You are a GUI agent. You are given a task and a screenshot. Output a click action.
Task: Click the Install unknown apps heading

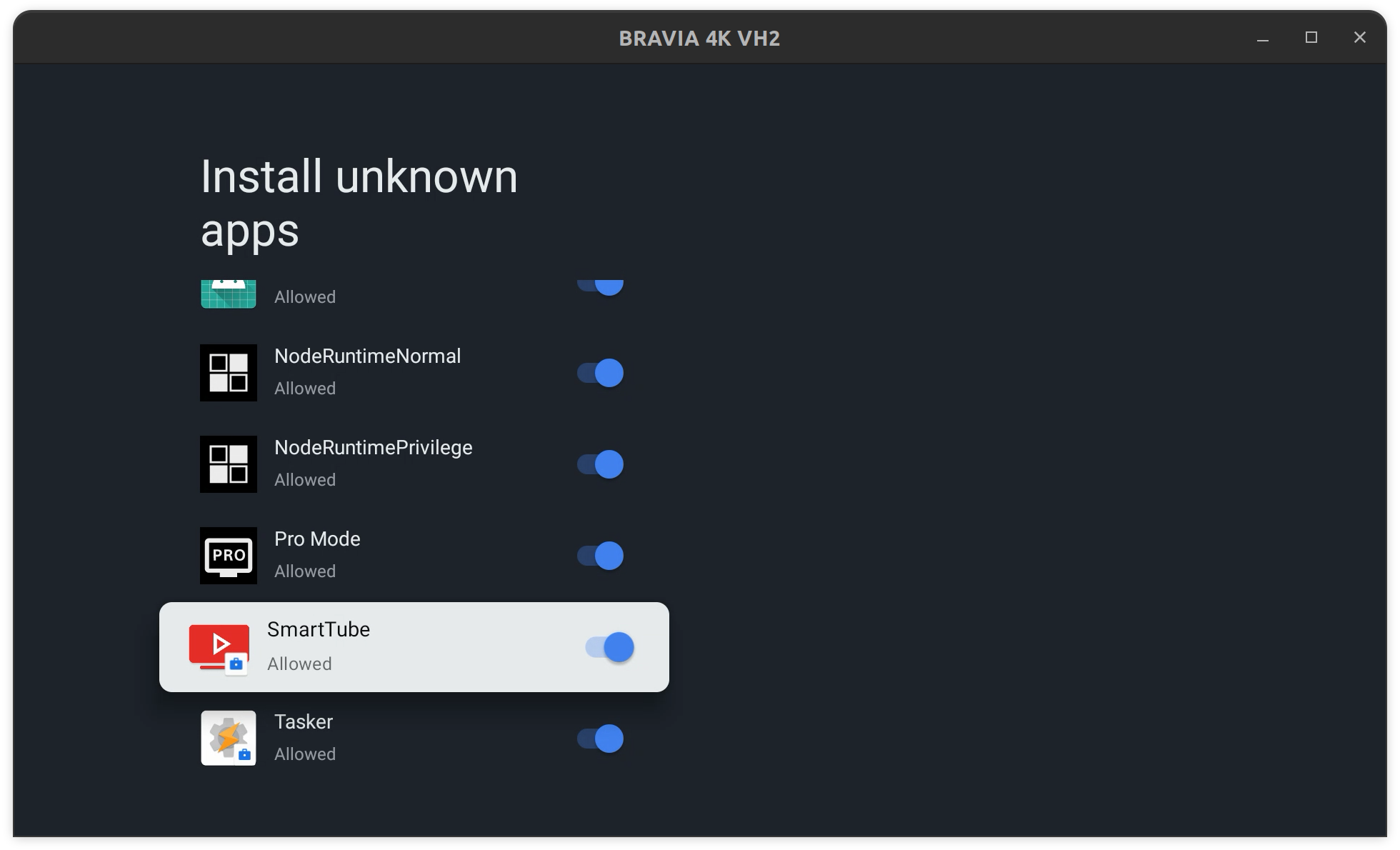pyautogui.click(x=359, y=204)
